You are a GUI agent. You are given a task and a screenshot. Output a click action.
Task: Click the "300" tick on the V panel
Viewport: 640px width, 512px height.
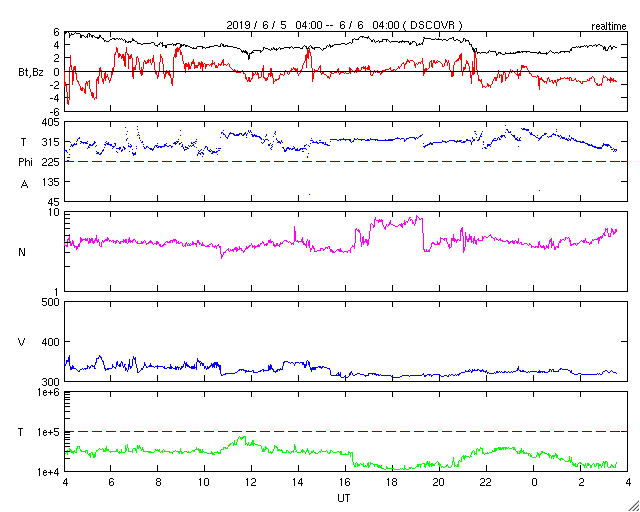pyautogui.click(x=51, y=381)
